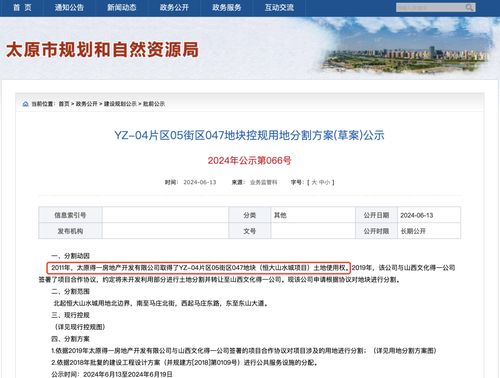
Task: Click the 公示时间 date range line
Action: coord(112,374)
